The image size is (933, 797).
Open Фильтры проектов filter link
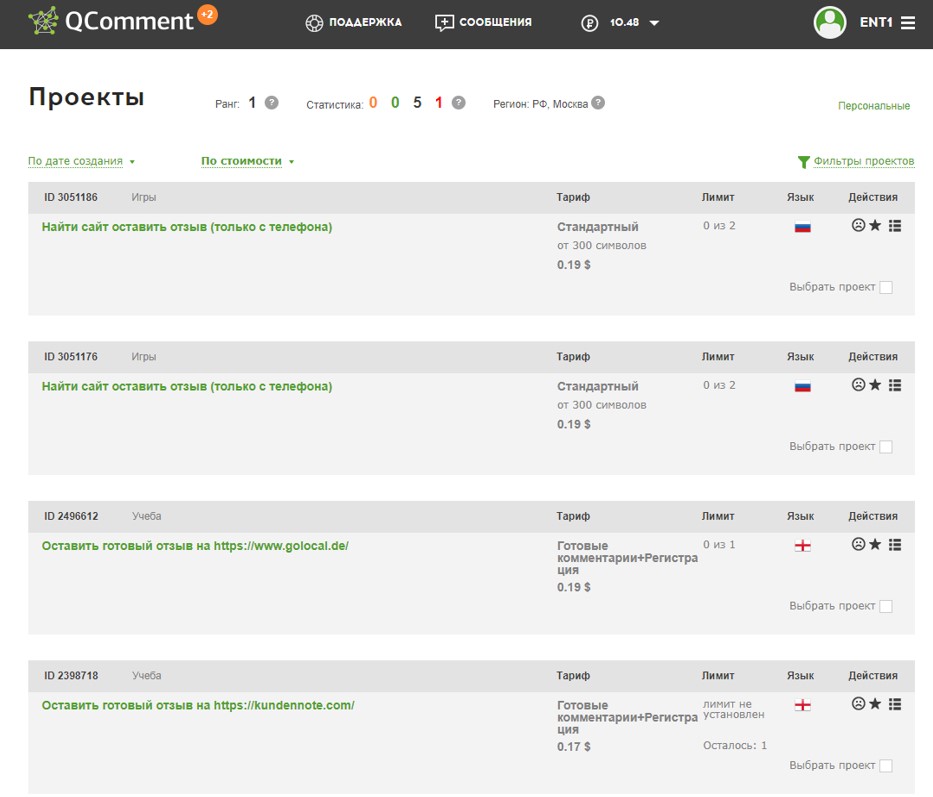856,161
